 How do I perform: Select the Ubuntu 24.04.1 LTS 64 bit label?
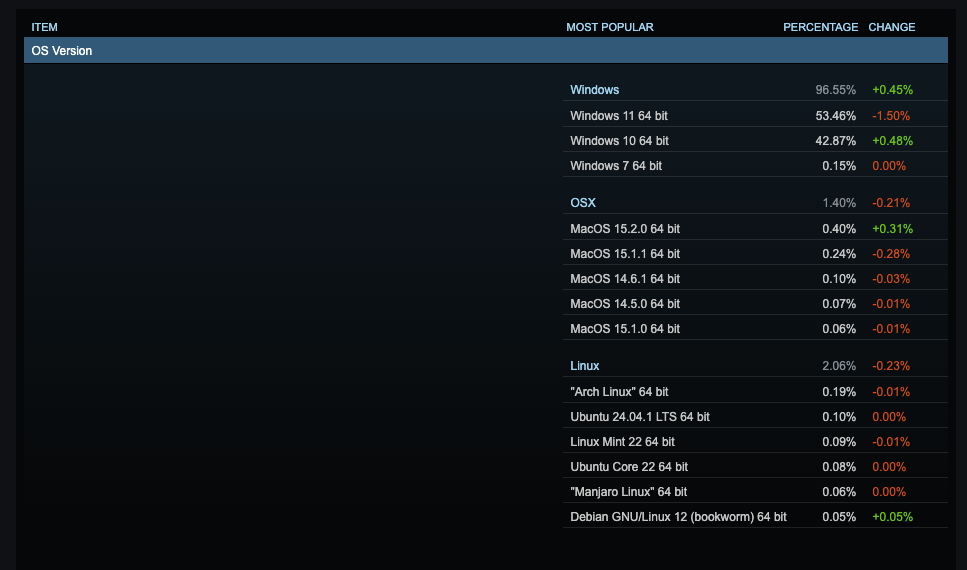640,417
